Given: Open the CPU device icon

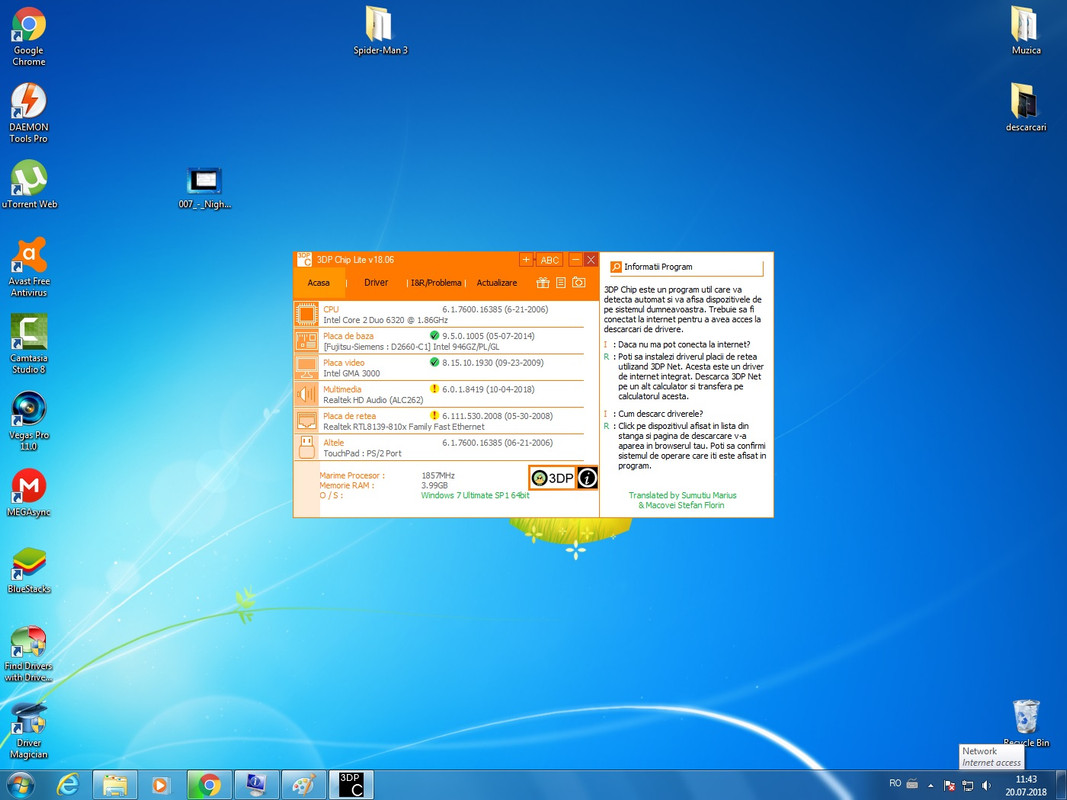Looking at the screenshot, I should 306,314.
